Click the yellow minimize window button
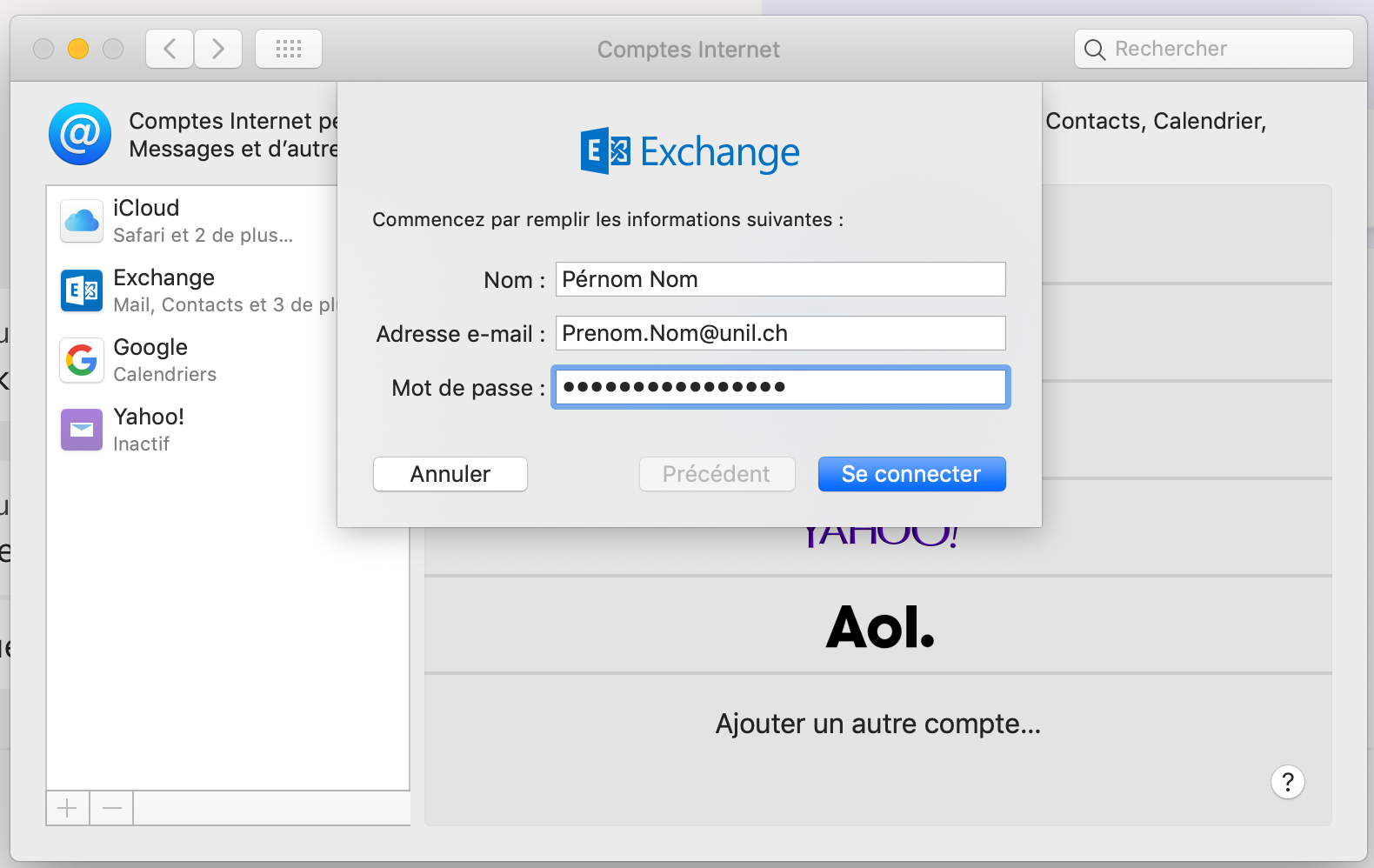 click(78, 49)
